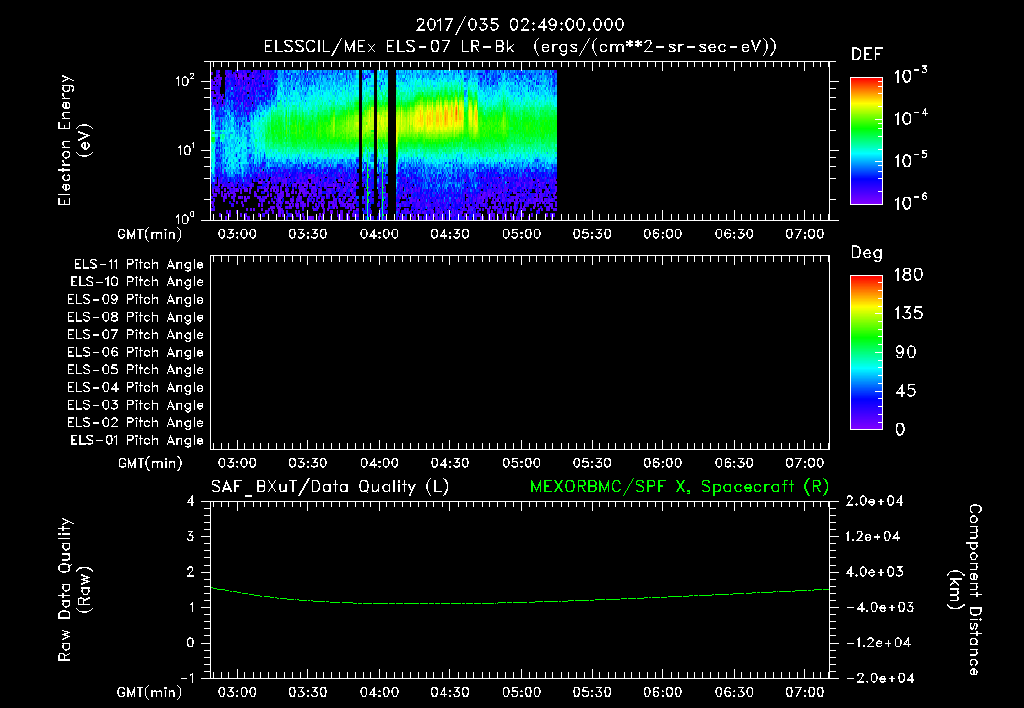
Task: Click the DEF color bar
Action: coord(866,141)
